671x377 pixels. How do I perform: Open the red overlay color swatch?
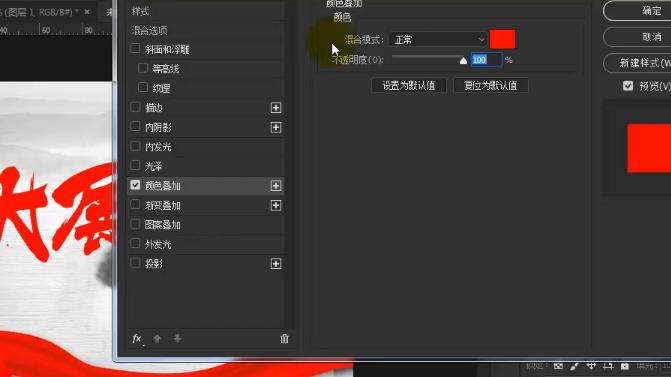click(502, 39)
